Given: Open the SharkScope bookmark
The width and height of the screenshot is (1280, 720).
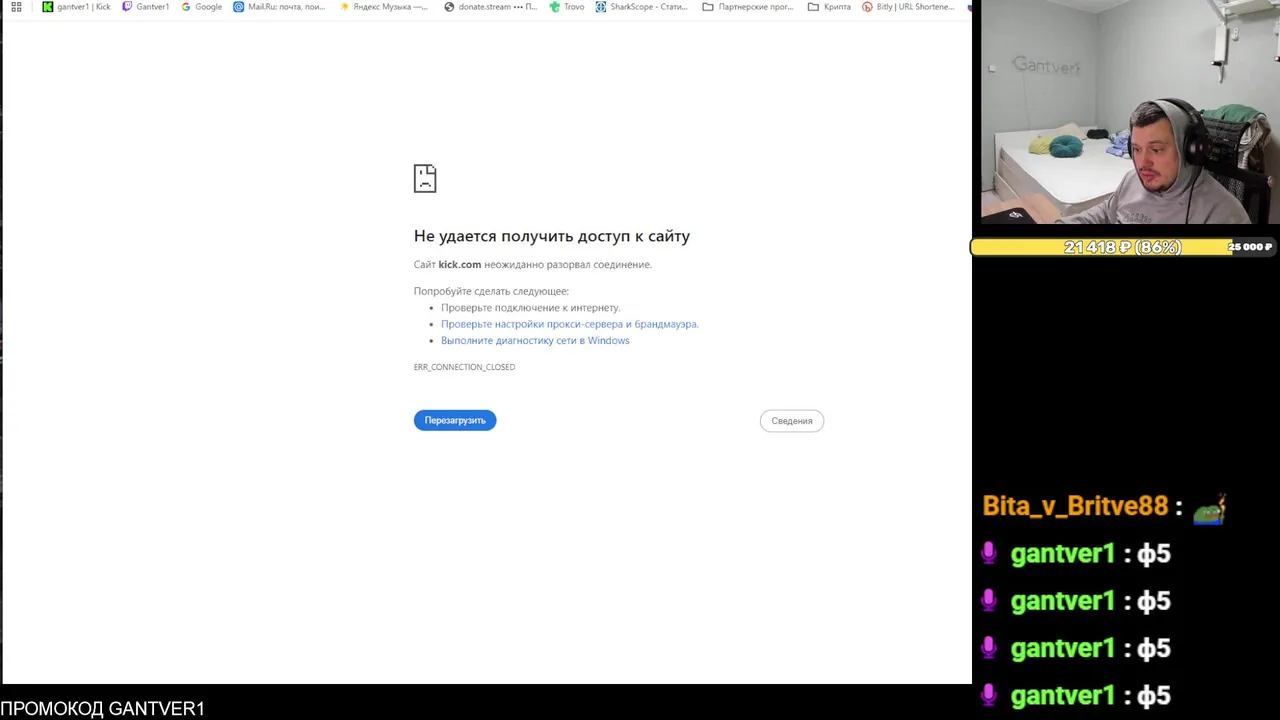Looking at the screenshot, I should coord(641,7).
